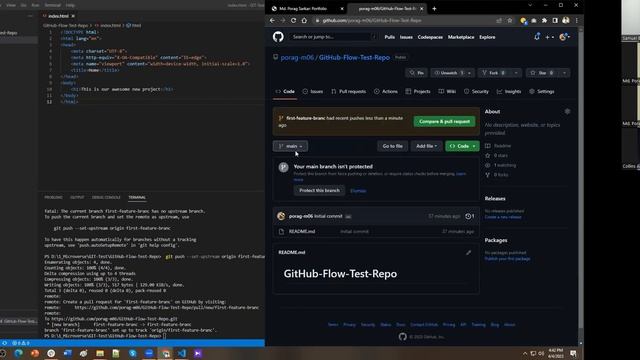Expand the Fork options dropdown arrow
This screenshot has height=360, width=640.
pos(516,73)
